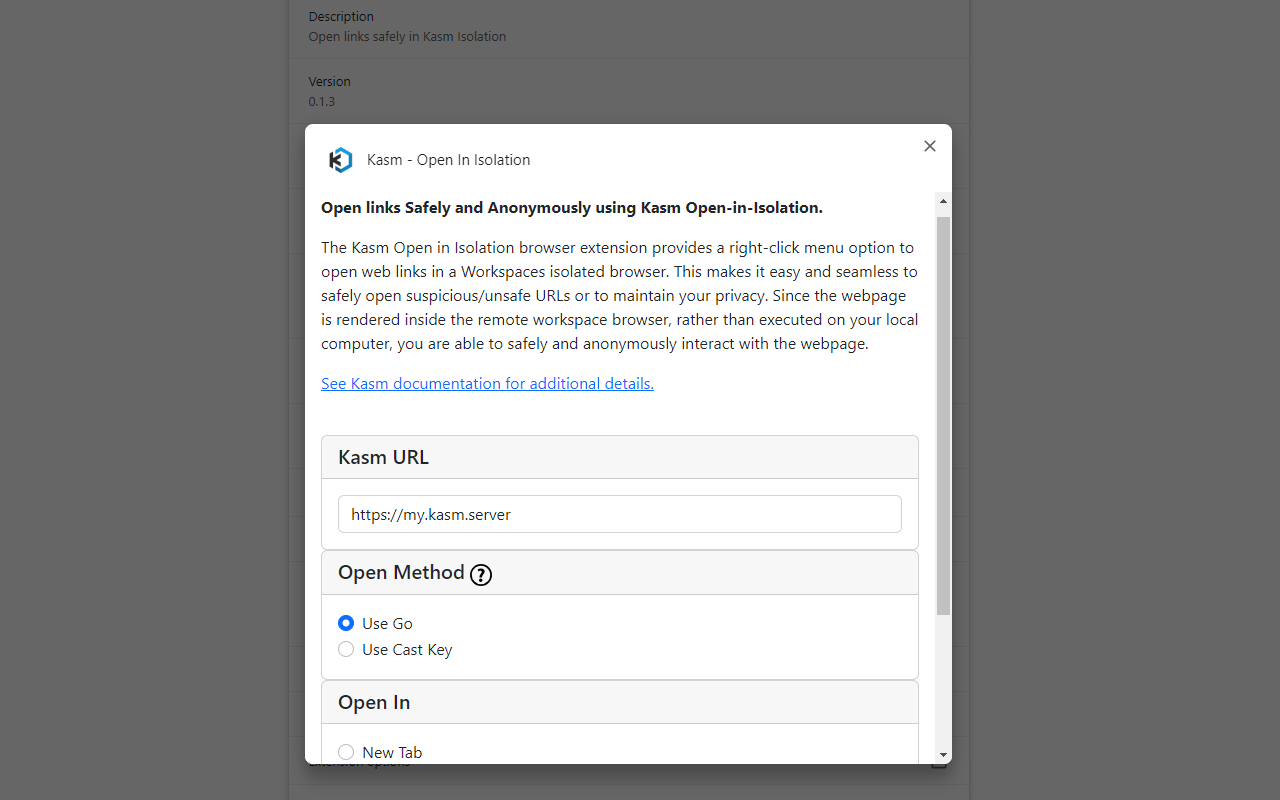Select the Use Go radio option

[346, 623]
